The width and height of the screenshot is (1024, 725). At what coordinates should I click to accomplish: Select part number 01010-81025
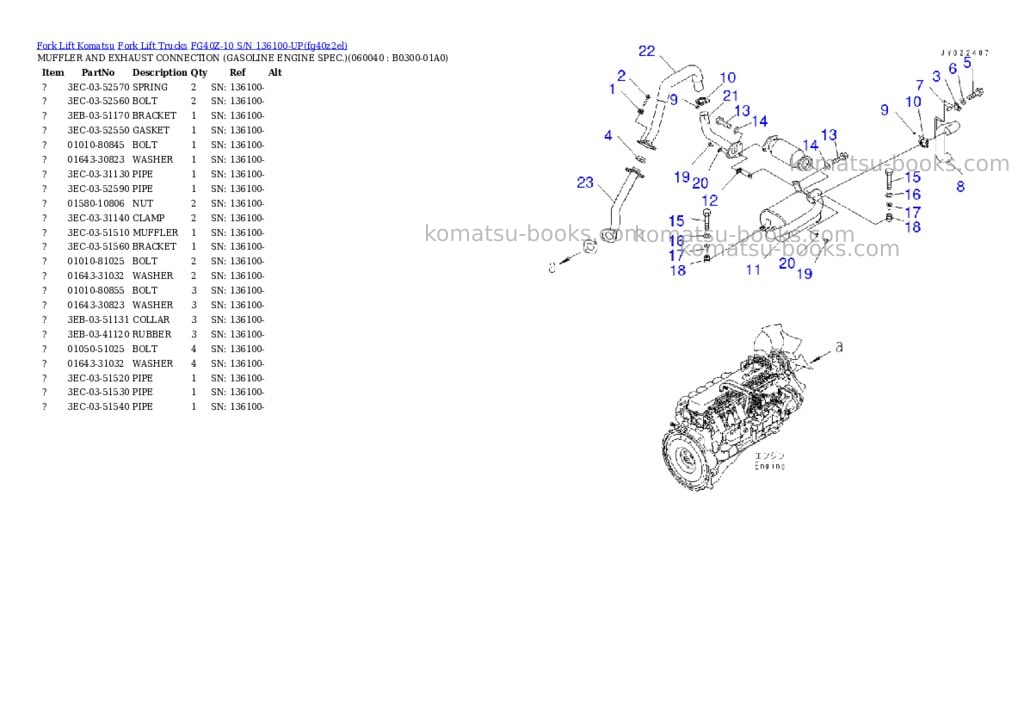click(95, 261)
